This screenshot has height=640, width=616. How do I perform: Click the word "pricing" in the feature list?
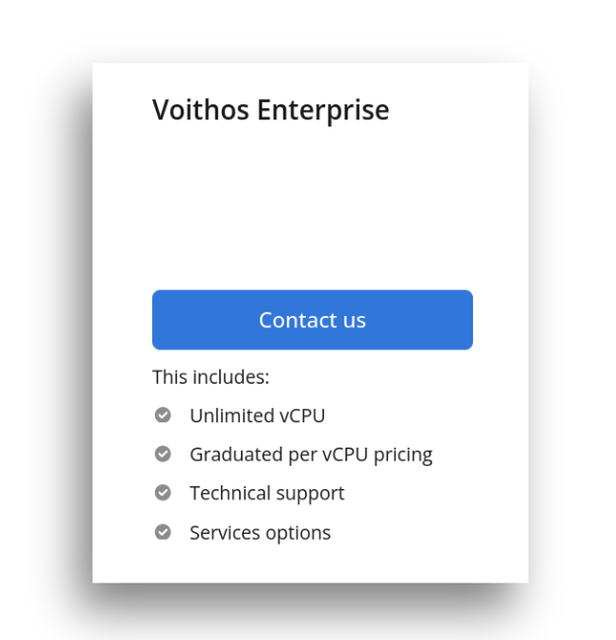coord(401,455)
